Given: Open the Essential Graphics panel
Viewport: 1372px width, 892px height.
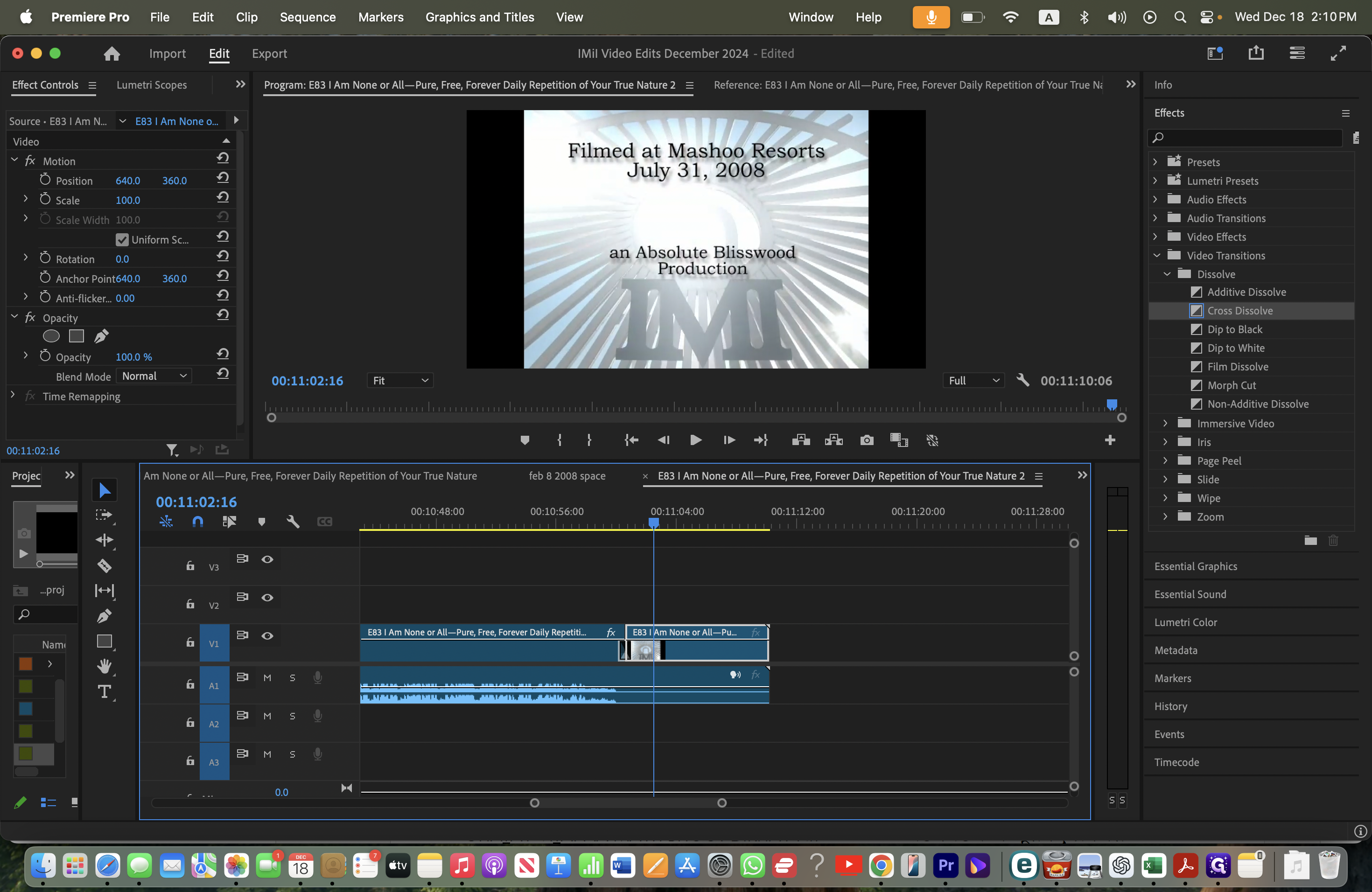Looking at the screenshot, I should coord(1196,566).
